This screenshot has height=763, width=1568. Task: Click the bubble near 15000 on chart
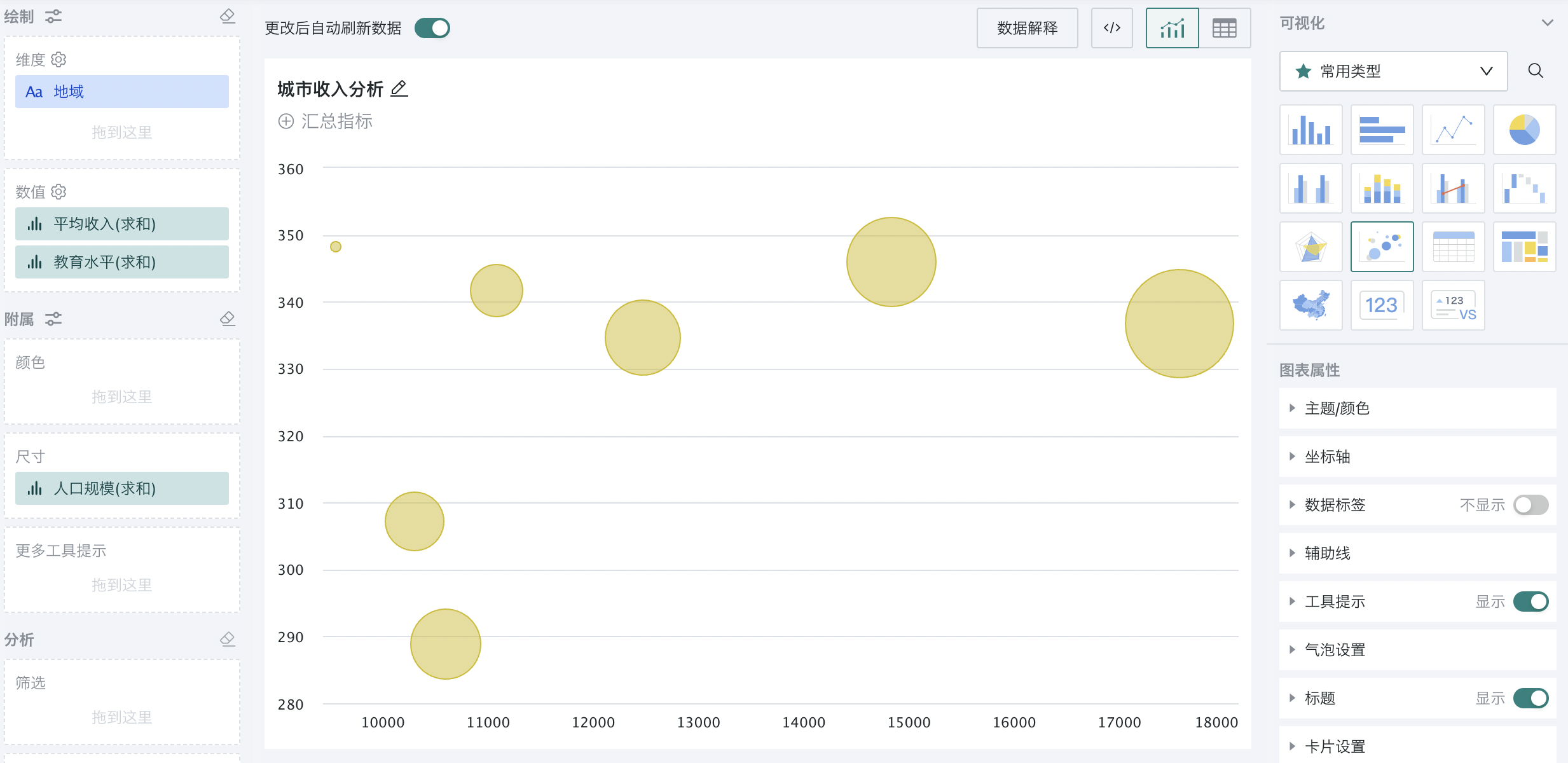point(891,262)
